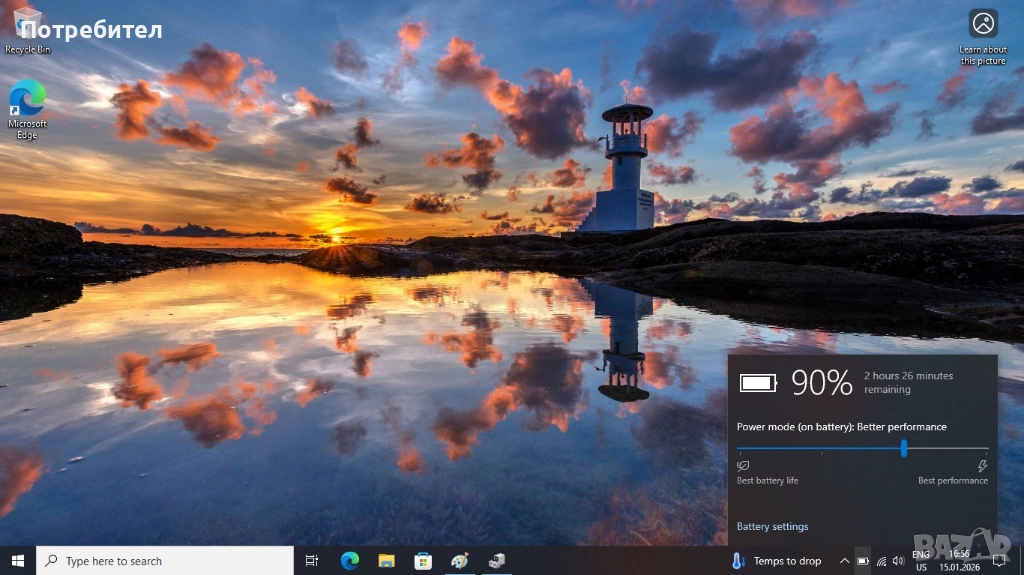Open the Battery settings link
This screenshot has height=575, width=1024.
point(772,527)
